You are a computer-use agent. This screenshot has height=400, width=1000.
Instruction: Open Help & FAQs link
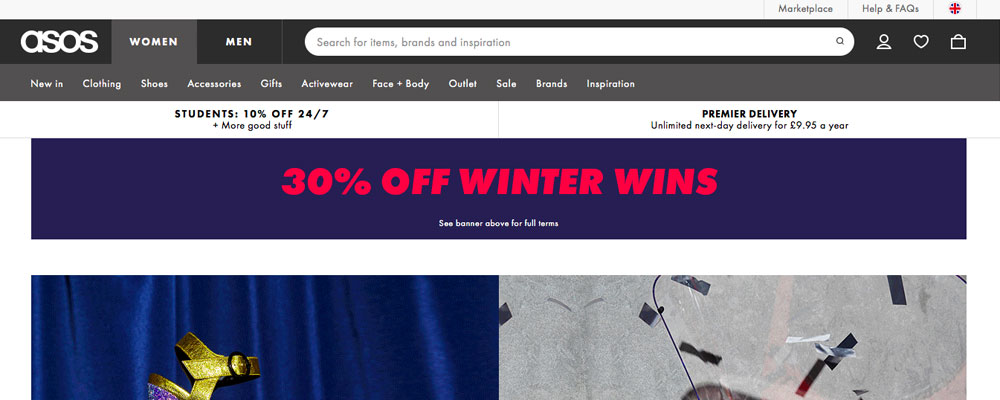[x=890, y=9]
